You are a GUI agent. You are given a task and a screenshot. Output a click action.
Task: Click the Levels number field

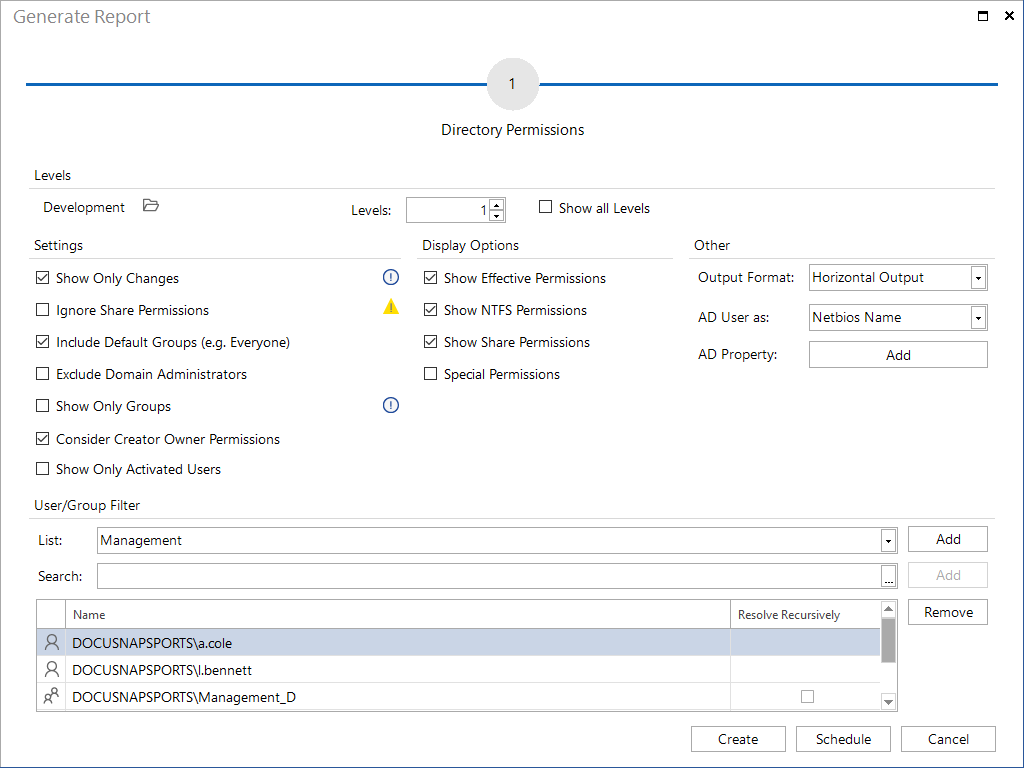[x=448, y=210]
